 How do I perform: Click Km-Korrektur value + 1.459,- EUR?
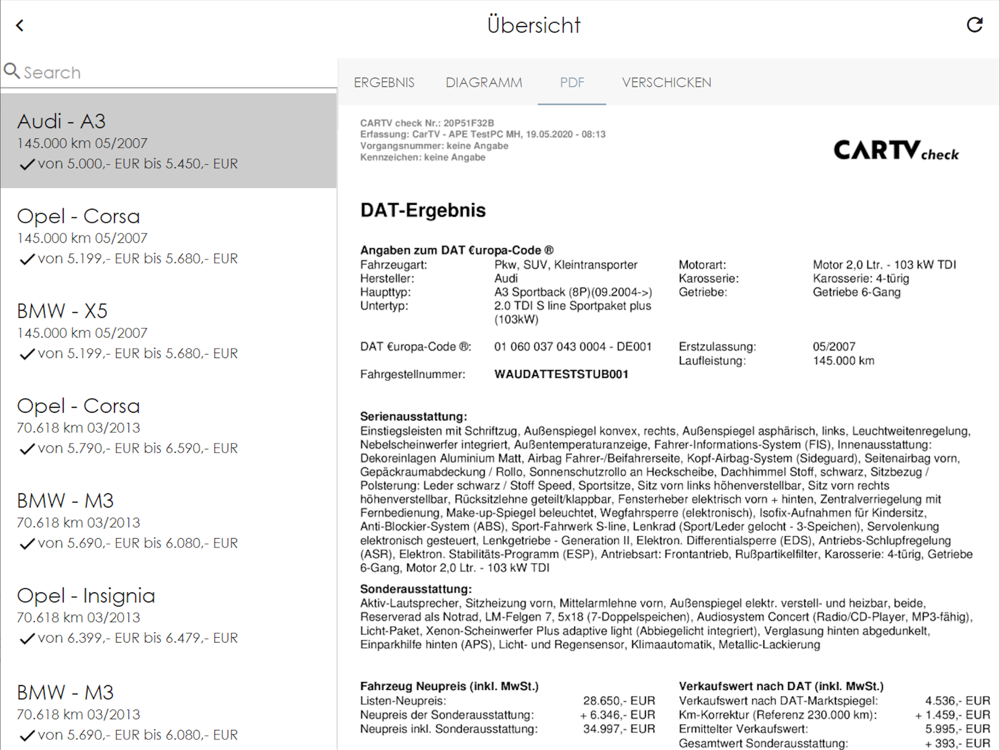953,715
